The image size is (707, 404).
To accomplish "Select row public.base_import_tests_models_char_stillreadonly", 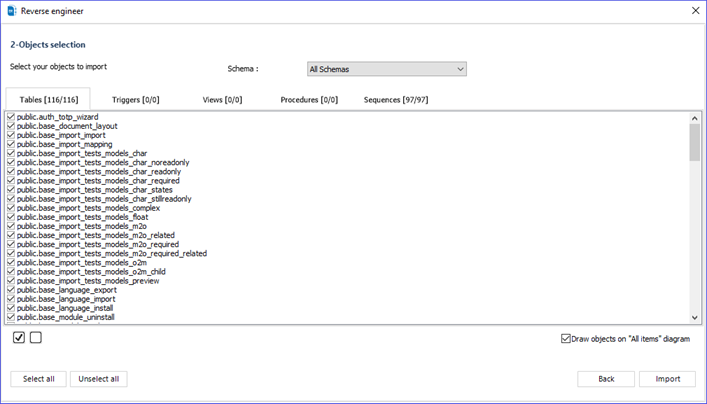I will click(104, 198).
